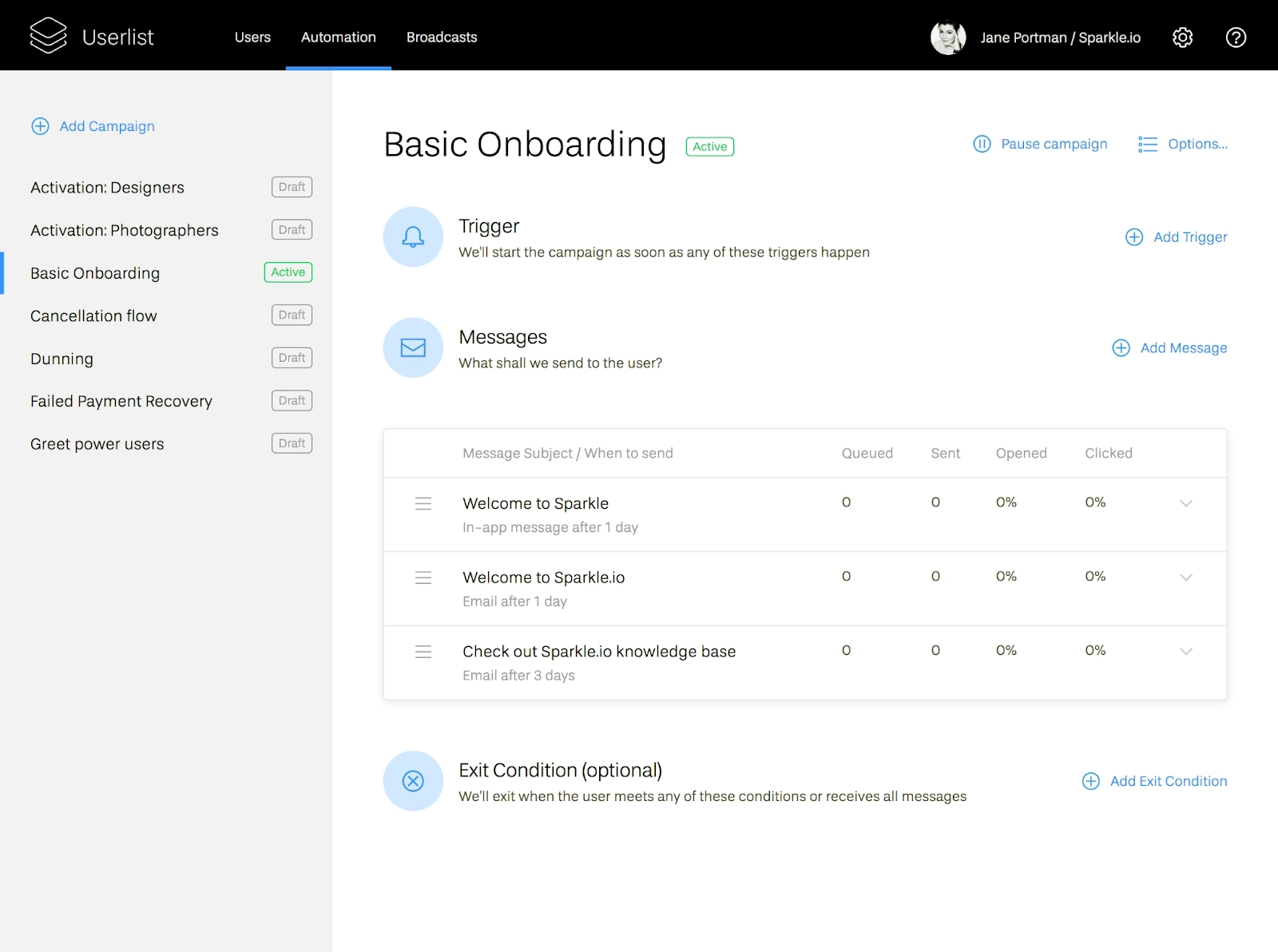This screenshot has height=952, width=1278.
Task: Expand the Welcome to Sparkle.io email row
Action: (x=1187, y=577)
